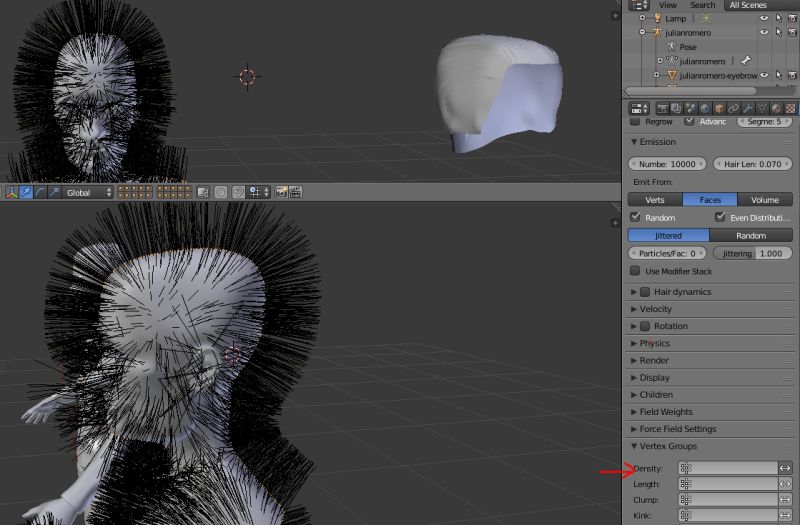The image size is (800, 525).
Task: Toggle the snap during transform icon
Action: pos(238,192)
